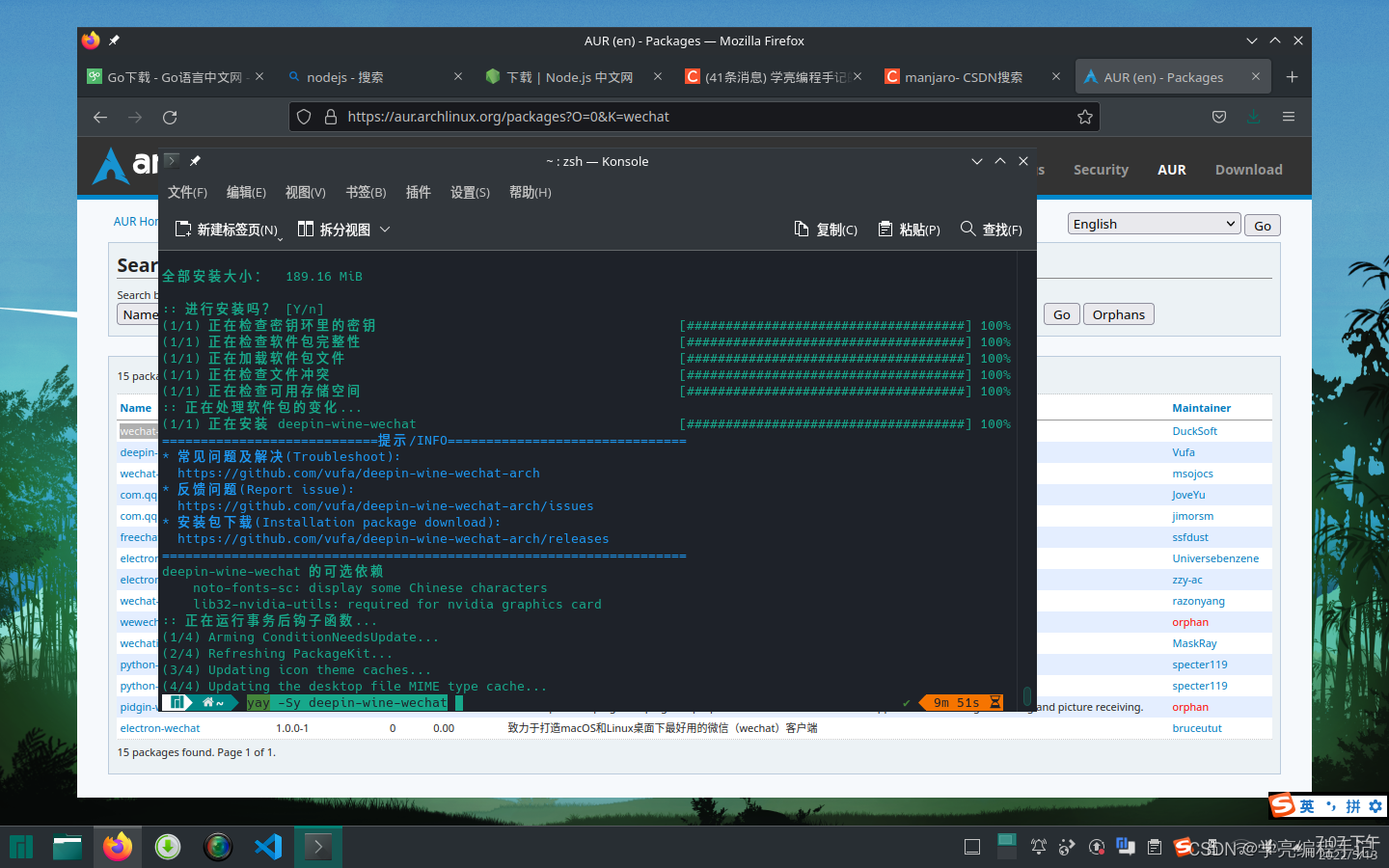Switch to the AUR (en) Packages tab
Screen dimensions: 1389x868
click(x=1172, y=77)
